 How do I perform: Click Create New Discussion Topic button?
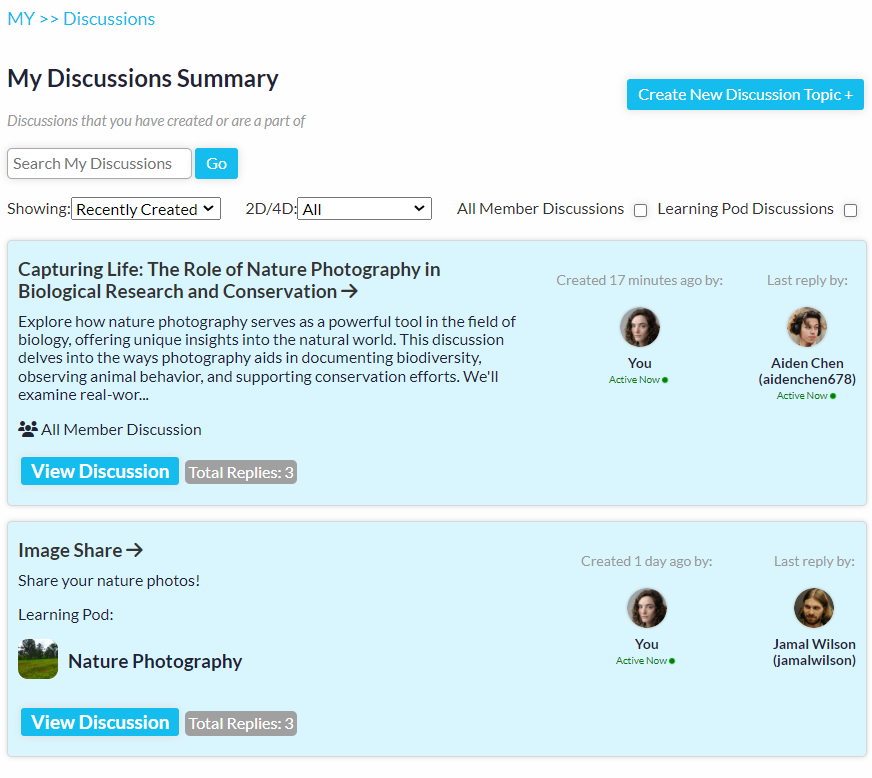pos(745,95)
